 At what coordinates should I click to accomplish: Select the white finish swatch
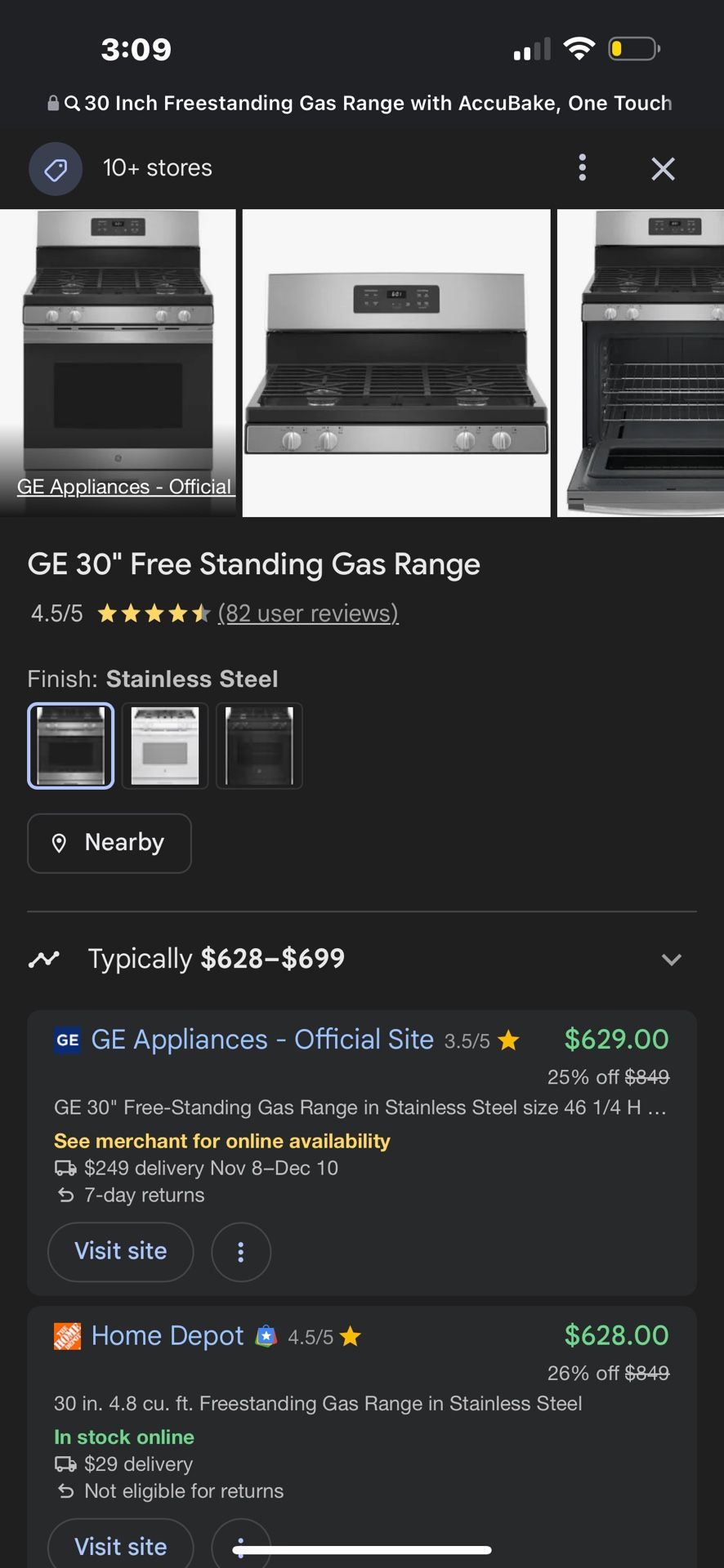165,746
